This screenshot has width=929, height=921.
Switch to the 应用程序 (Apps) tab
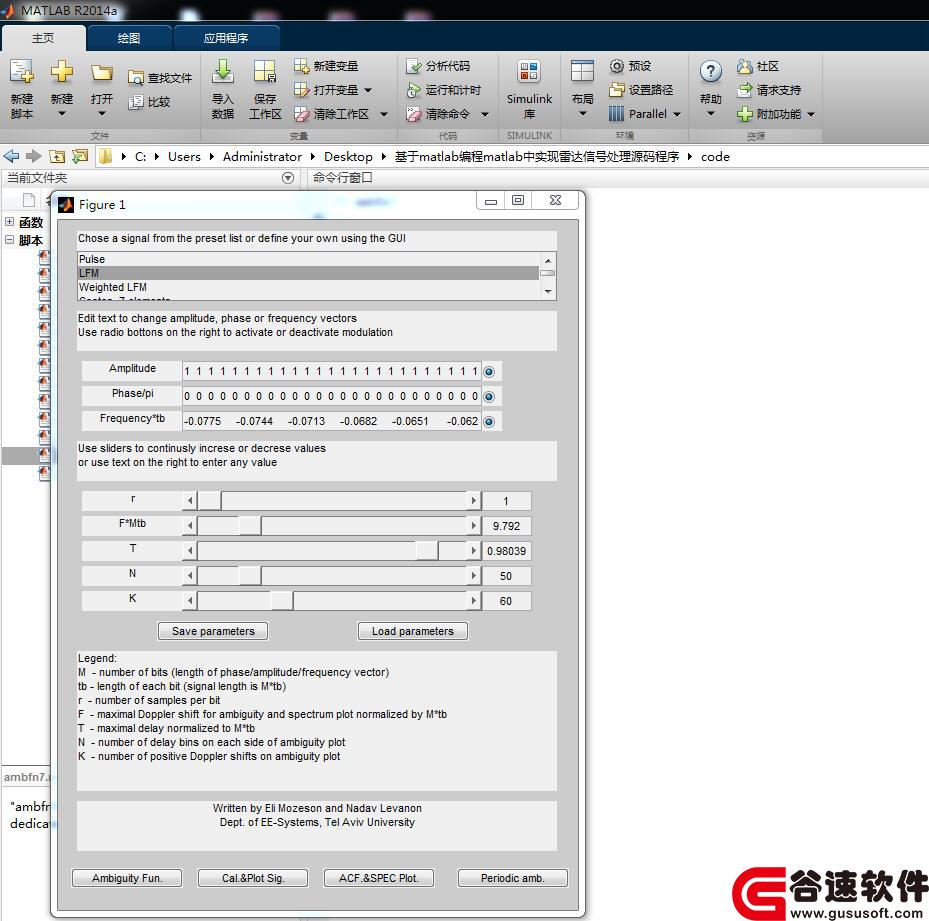point(226,39)
